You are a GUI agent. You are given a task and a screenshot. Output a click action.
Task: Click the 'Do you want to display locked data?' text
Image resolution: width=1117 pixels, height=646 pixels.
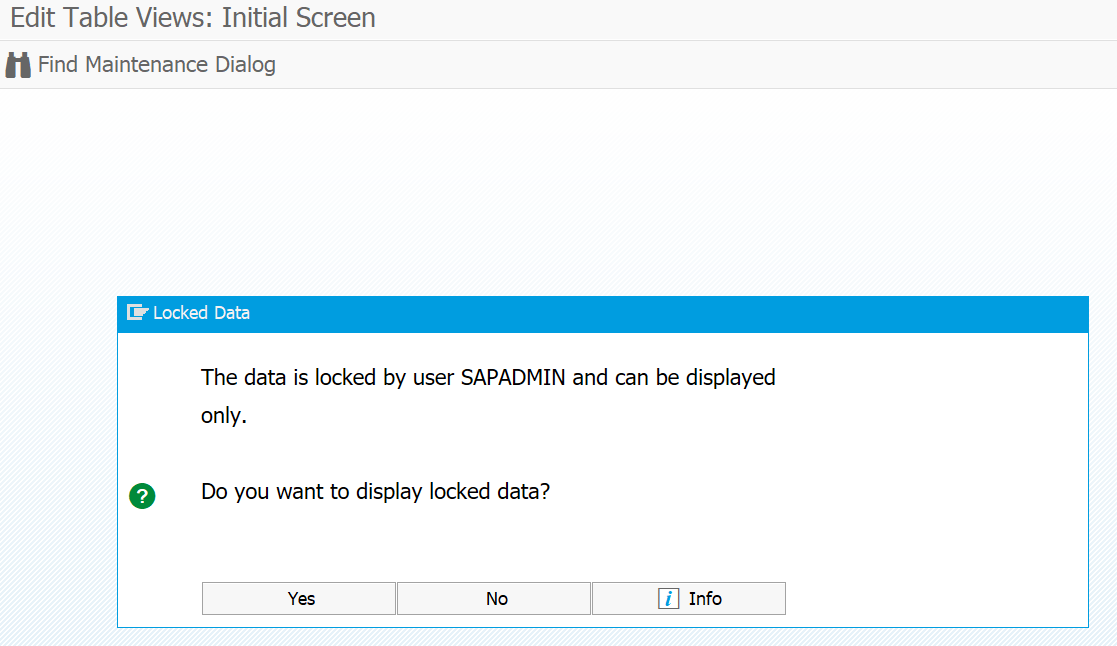point(375,491)
